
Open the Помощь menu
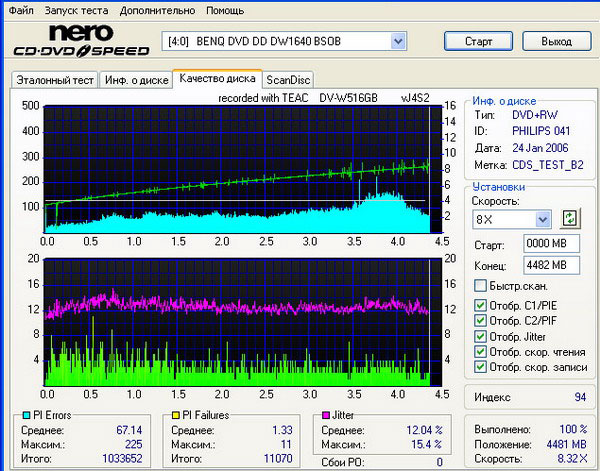tap(225, 10)
